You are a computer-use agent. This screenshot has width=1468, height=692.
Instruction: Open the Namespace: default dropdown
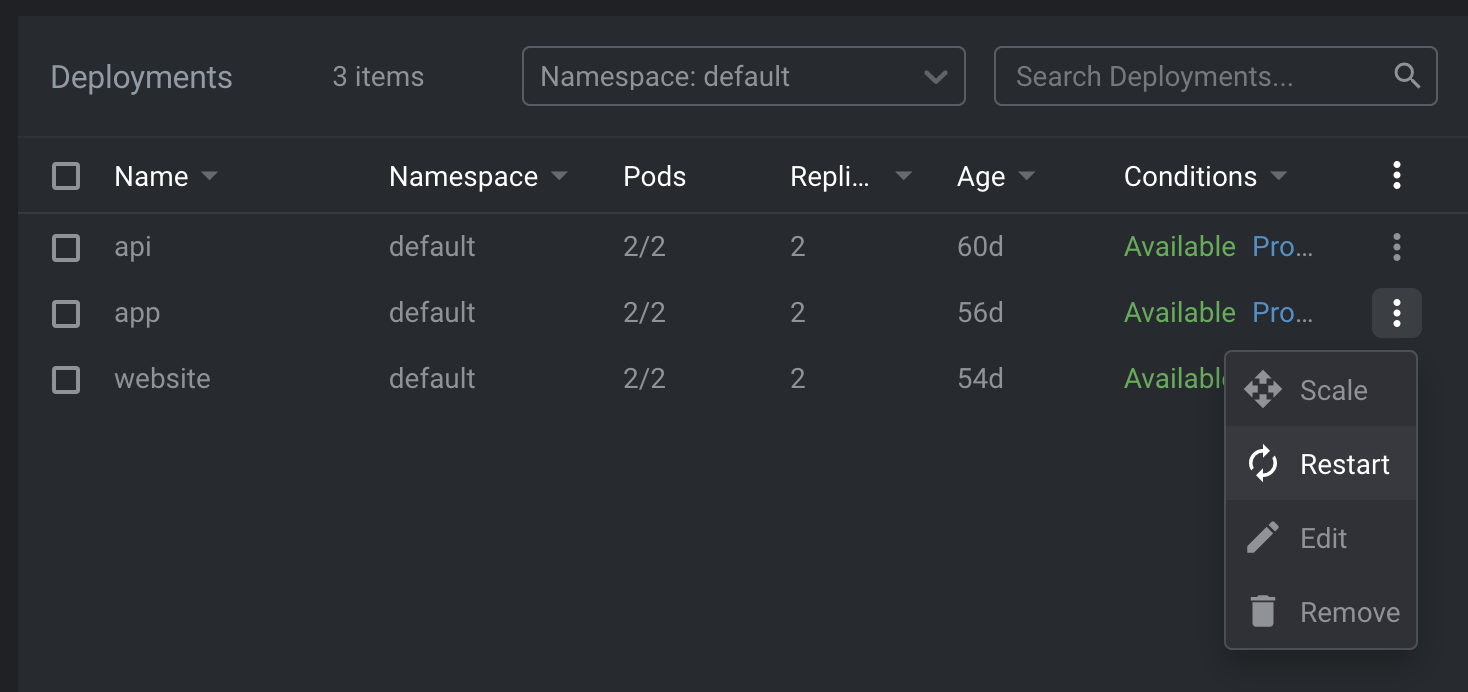tap(744, 76)
